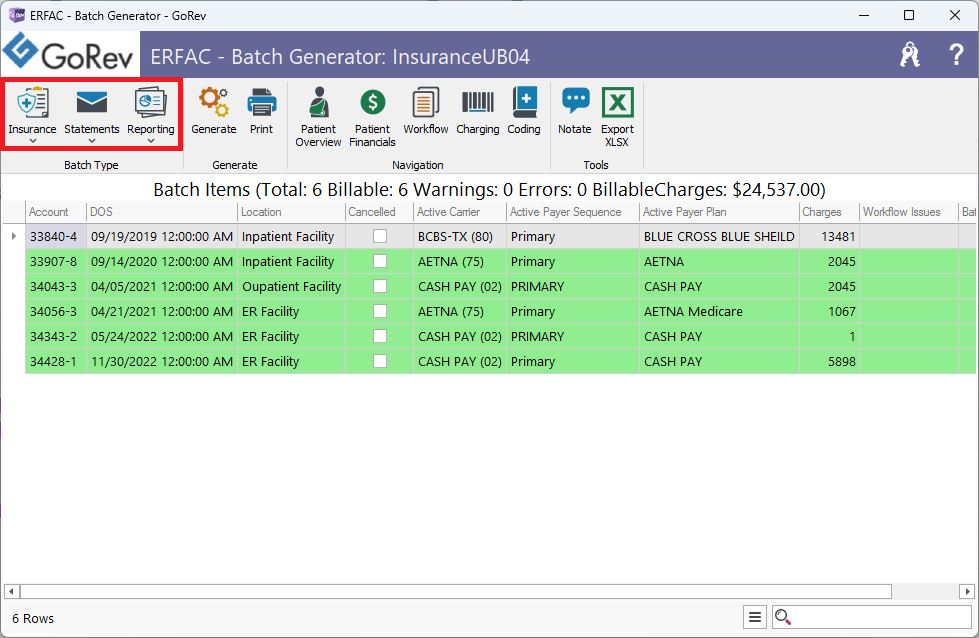Screen dimensions: 979x638
Task: Click the AETNA Medicare plan cell
Action: pos(719,311)
